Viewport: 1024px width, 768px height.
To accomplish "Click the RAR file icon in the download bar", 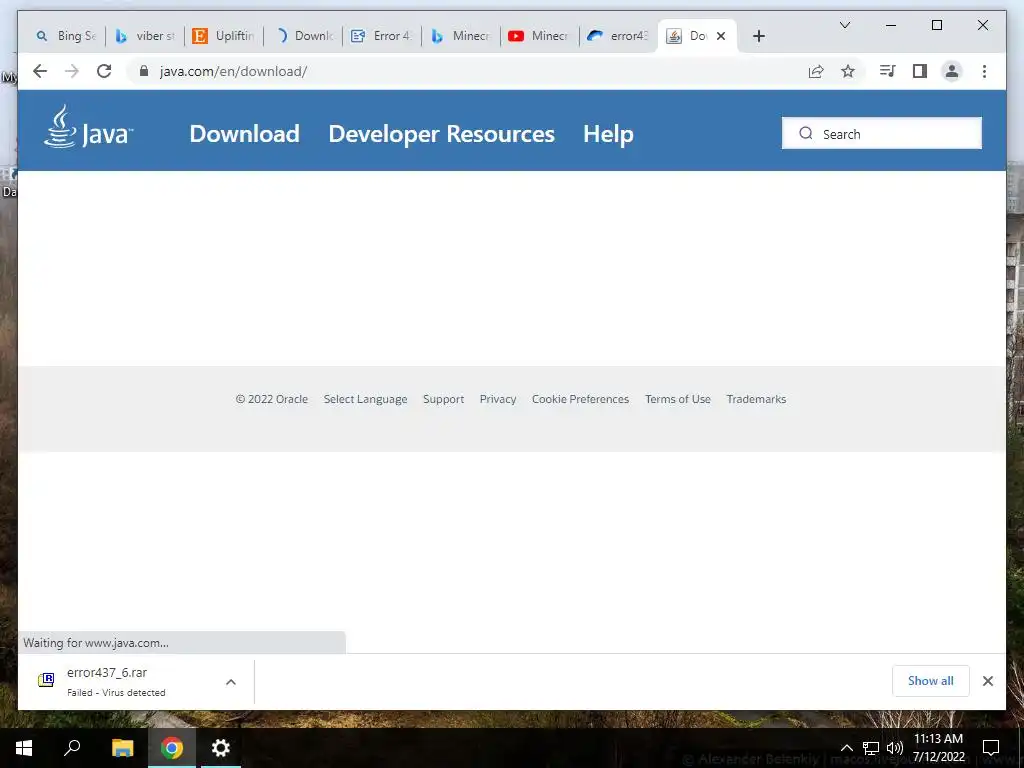I will 46,680.
